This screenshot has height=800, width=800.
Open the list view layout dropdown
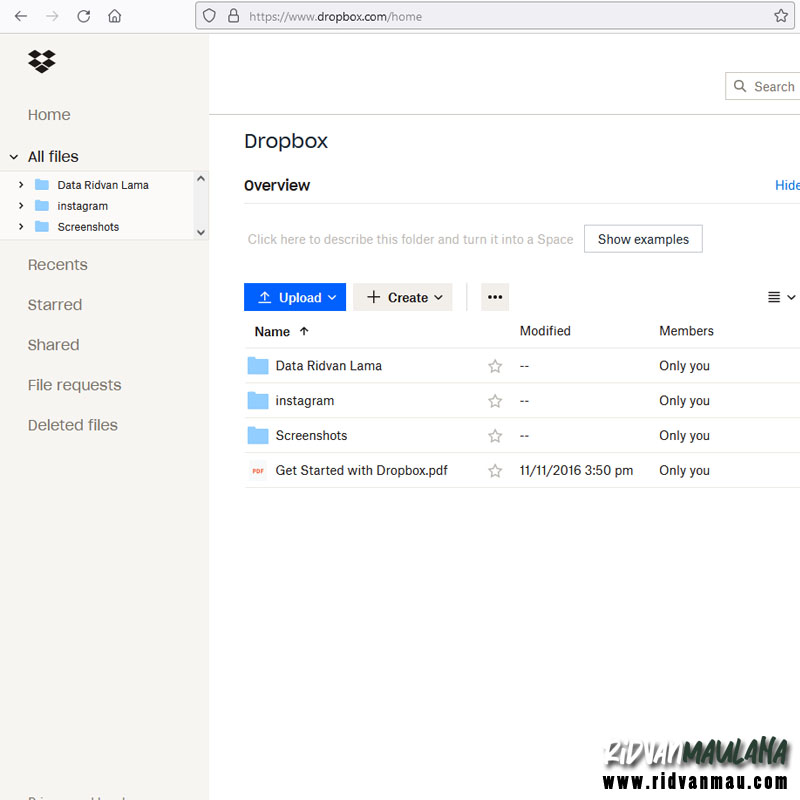click(781, 297)
